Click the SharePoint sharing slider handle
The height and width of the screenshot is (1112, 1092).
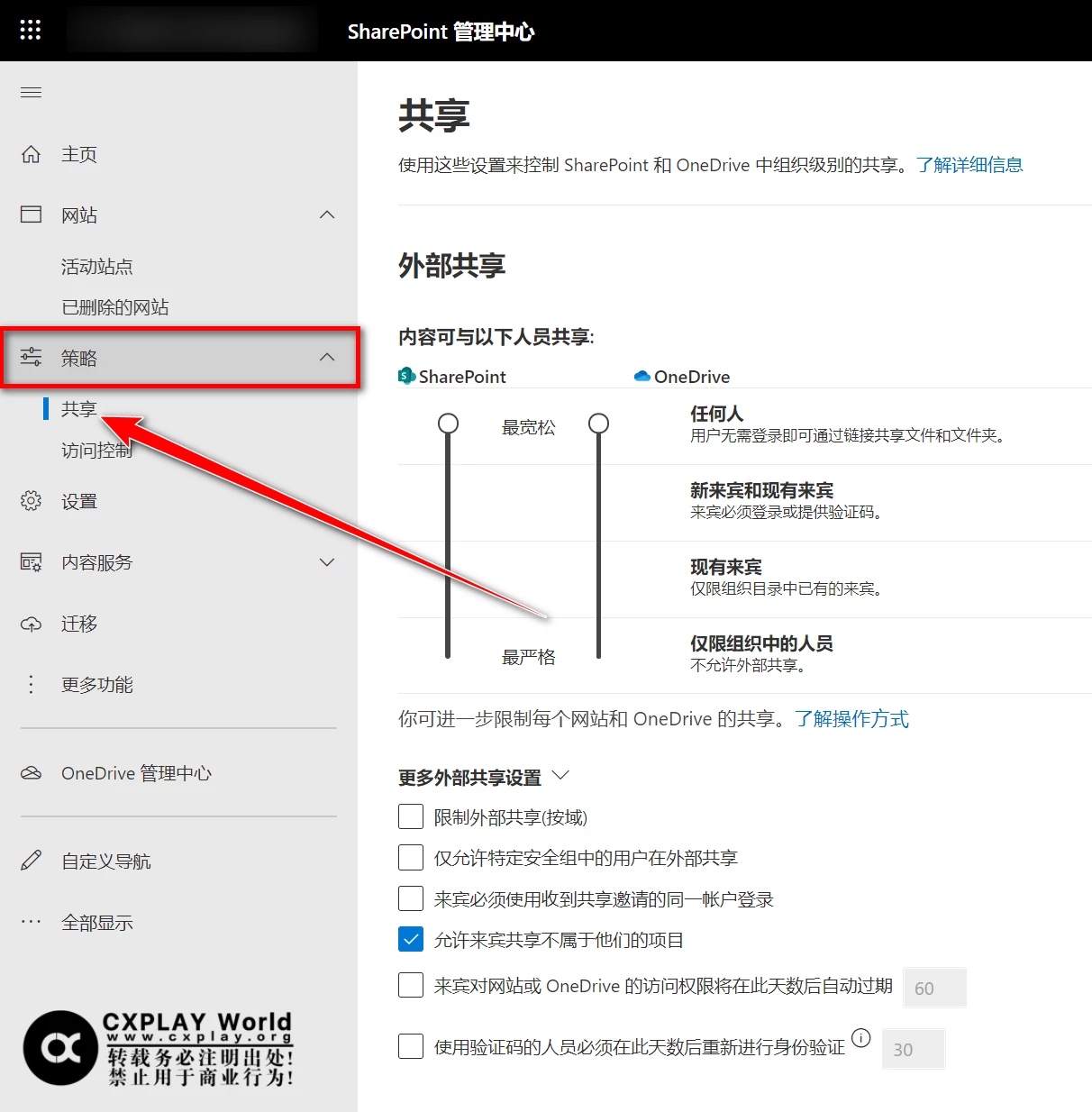coord(448,424)
